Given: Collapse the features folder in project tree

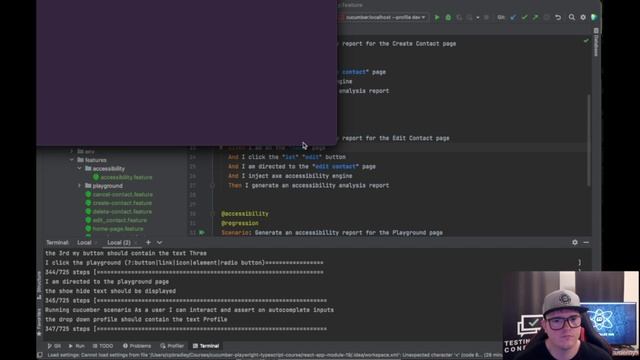Looking at the screenshot, I should click(72, 160).
